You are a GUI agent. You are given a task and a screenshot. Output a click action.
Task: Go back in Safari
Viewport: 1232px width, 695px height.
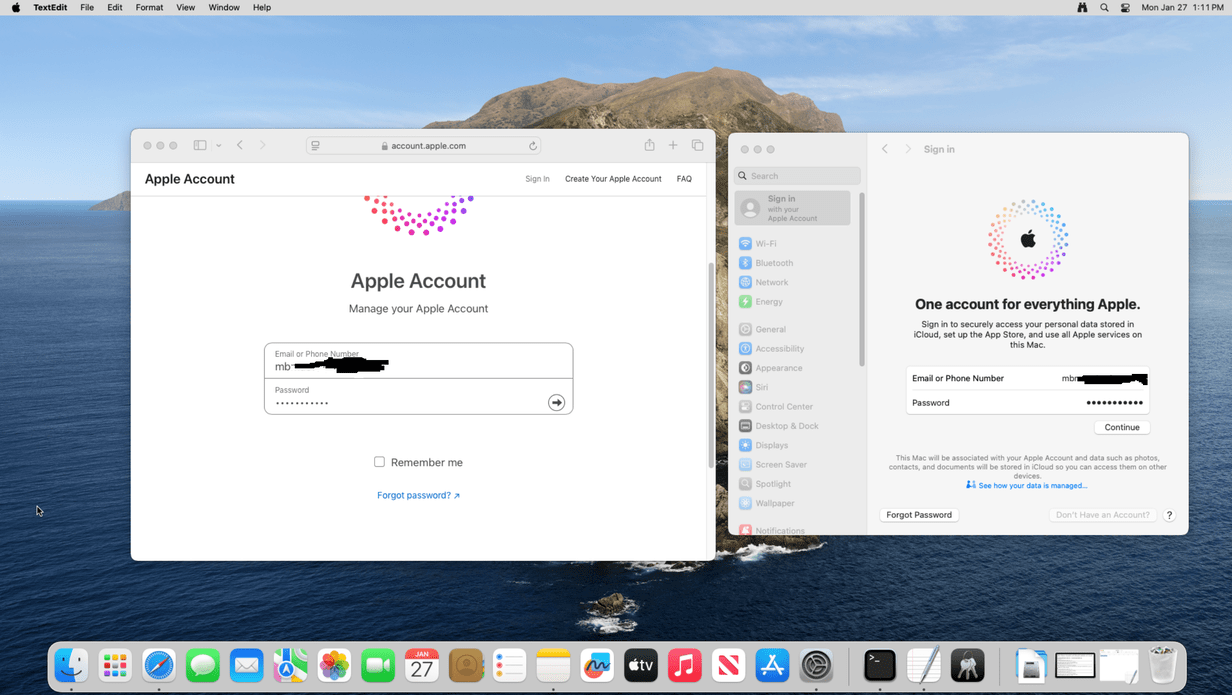click(240, 145)
